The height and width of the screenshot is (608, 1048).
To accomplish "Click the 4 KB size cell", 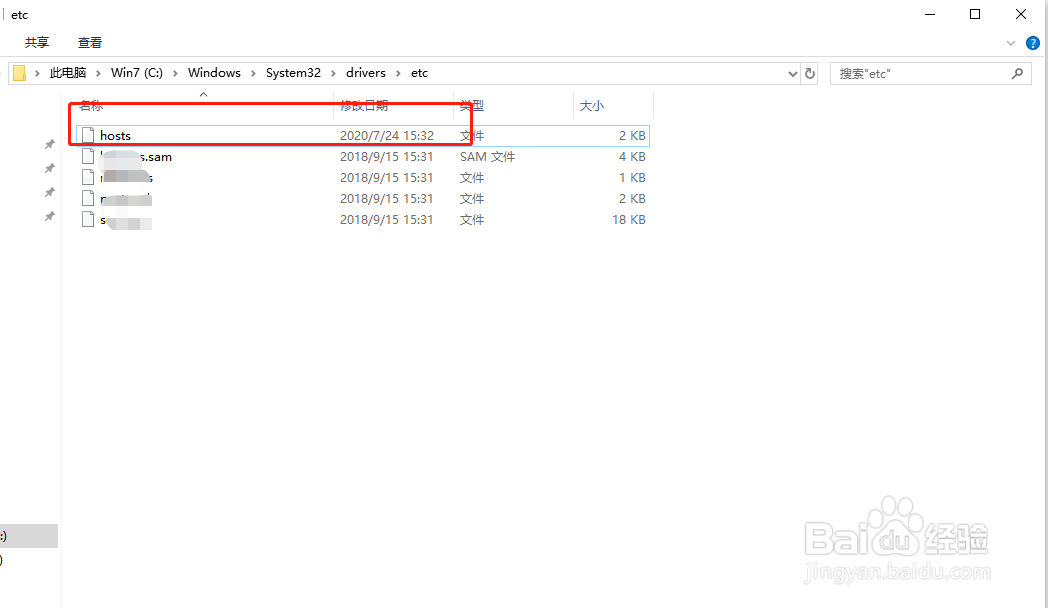I will pos(632,157).
